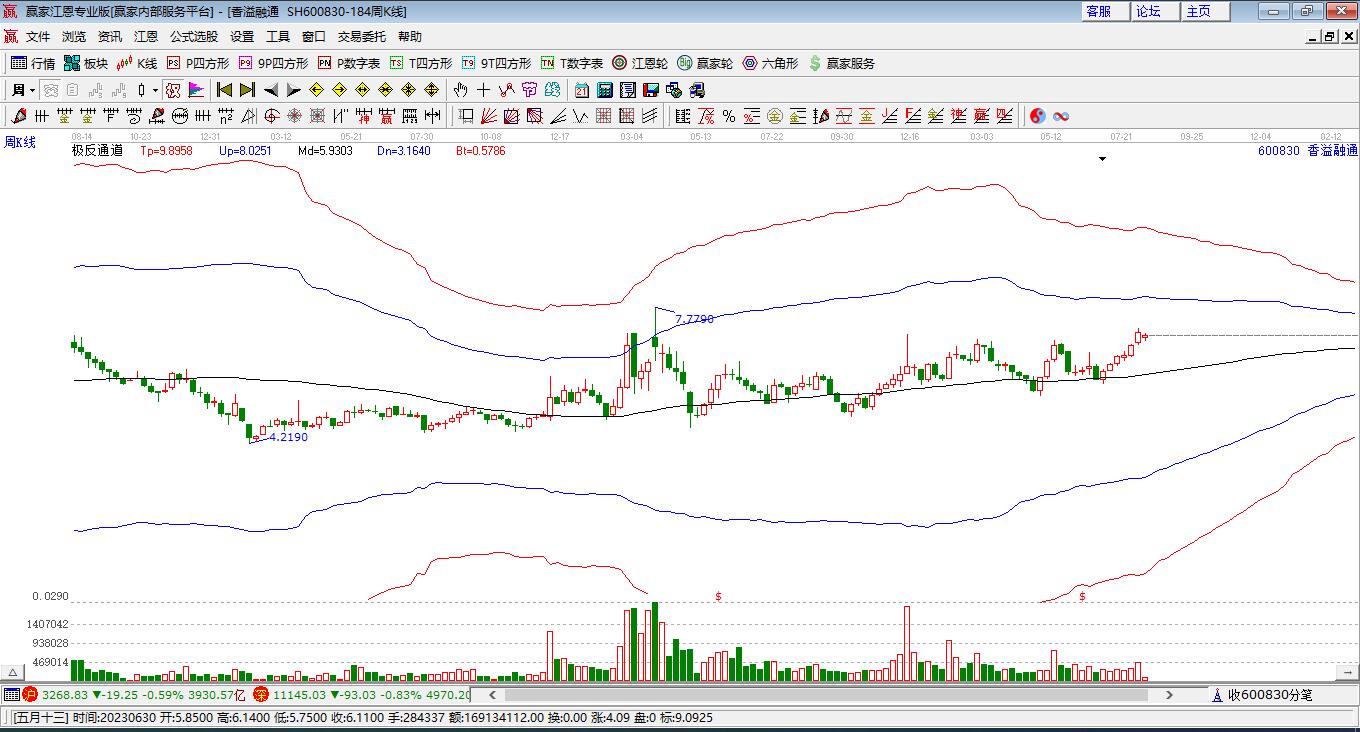Step back with the black left arrow

(270, 90)
